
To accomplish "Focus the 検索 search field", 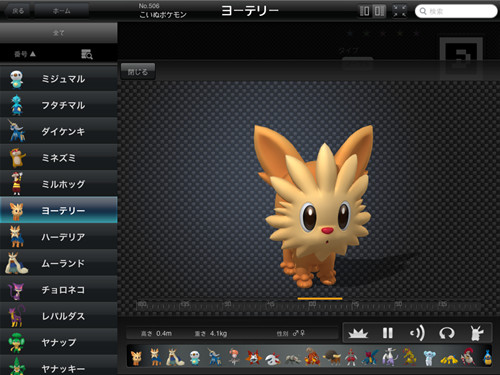I will click(456, 11).
